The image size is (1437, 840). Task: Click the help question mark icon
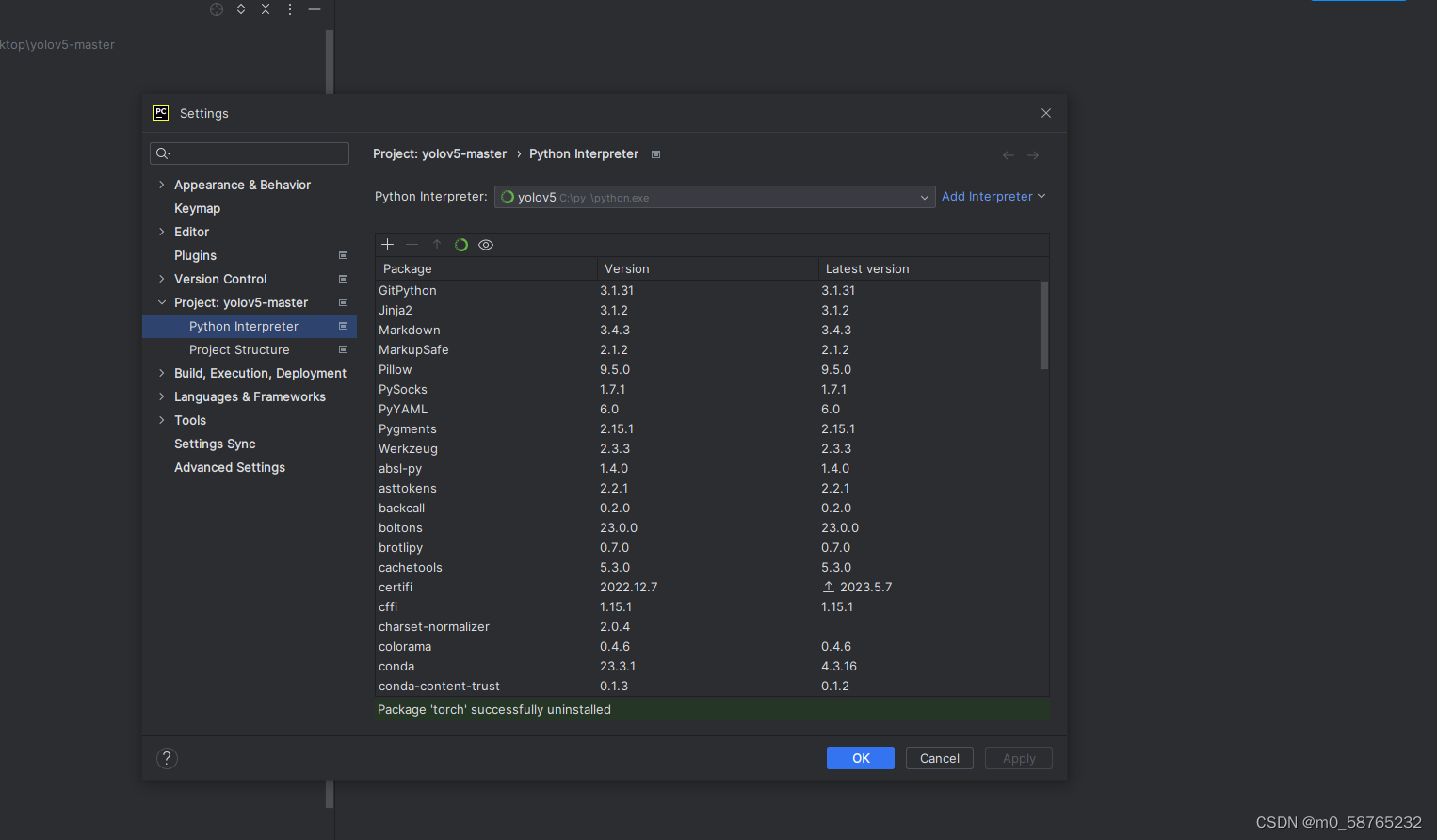click(167, 757)
